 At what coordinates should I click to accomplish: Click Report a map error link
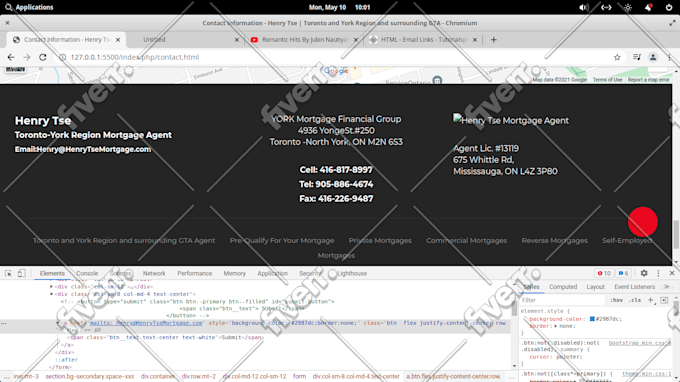648,80
